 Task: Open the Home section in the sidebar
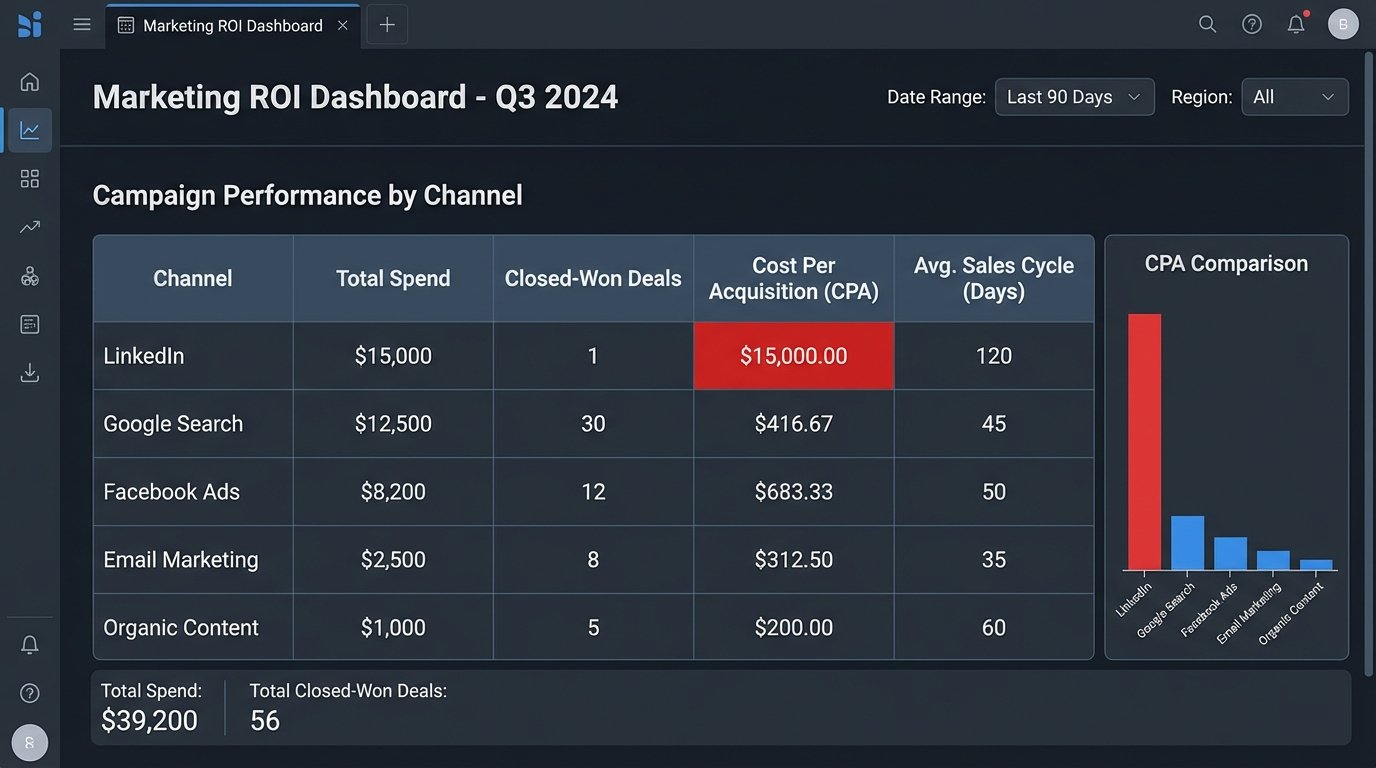29,81
